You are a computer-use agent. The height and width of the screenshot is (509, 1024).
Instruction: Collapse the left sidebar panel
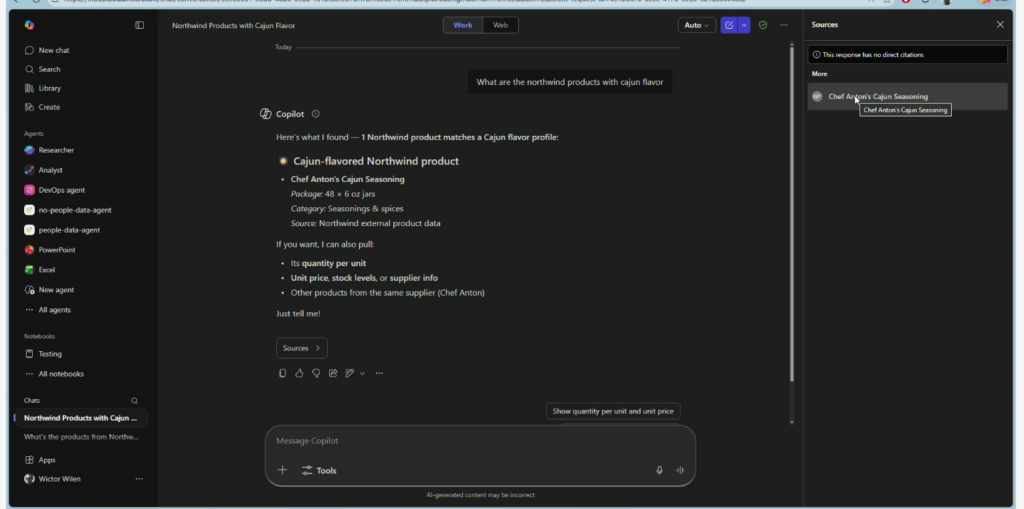(139, 25)
